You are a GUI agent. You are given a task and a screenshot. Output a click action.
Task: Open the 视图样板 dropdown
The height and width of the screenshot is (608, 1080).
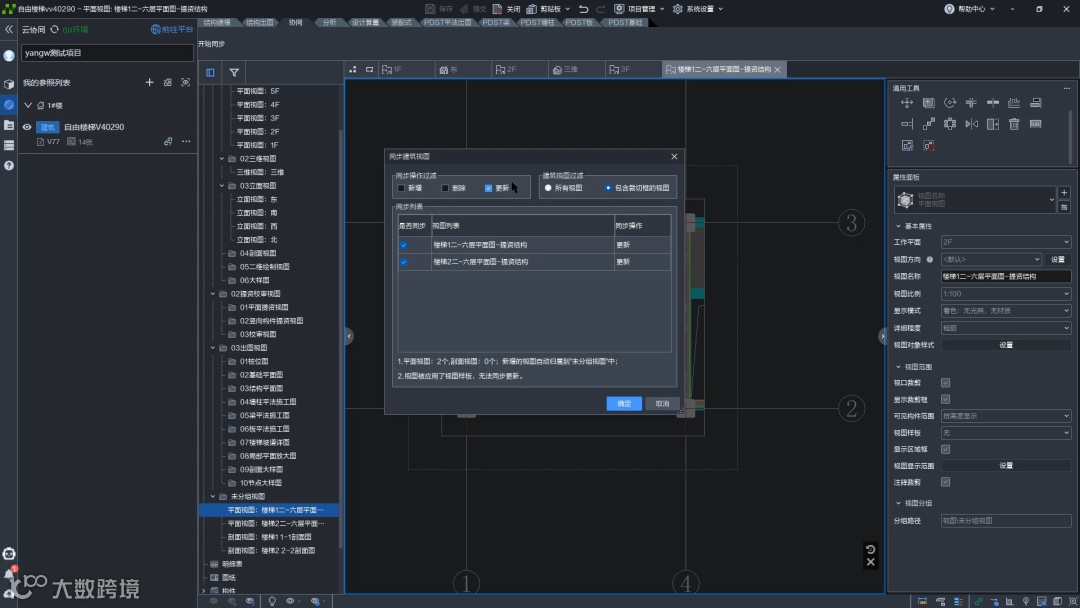[1006, 432]
